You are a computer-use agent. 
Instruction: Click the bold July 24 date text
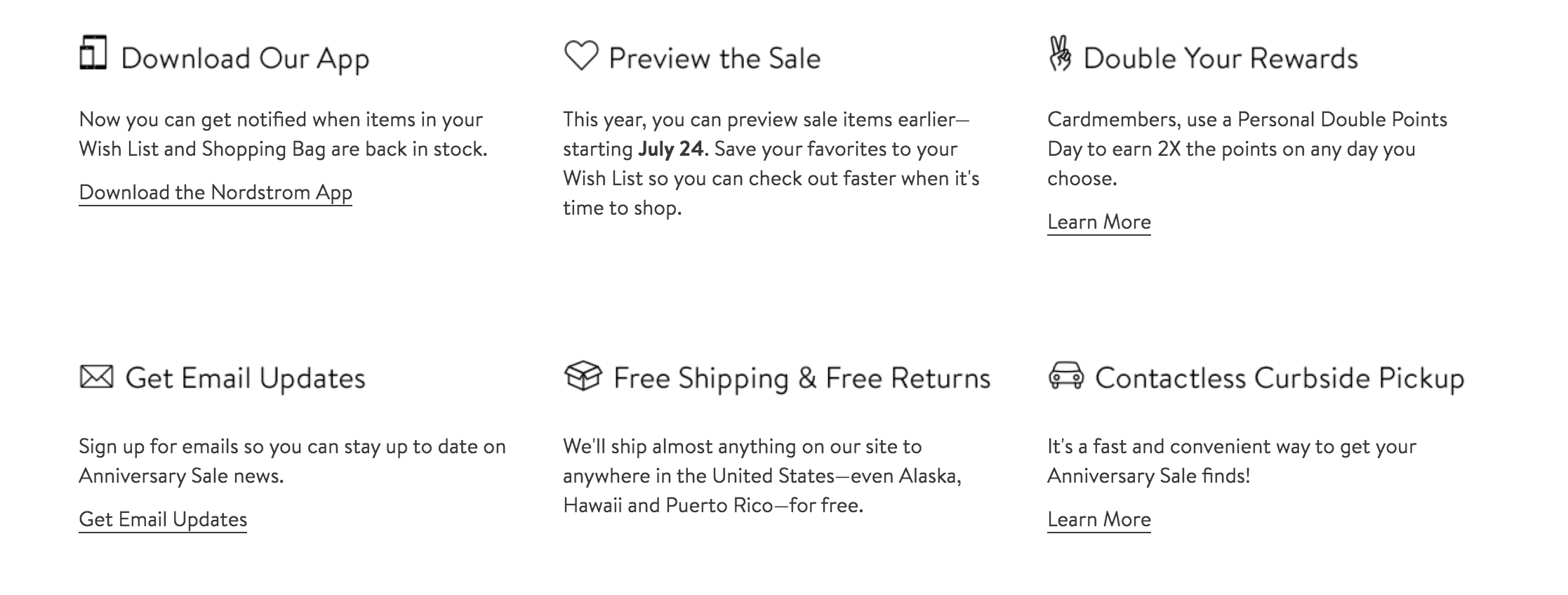point(670,149)
